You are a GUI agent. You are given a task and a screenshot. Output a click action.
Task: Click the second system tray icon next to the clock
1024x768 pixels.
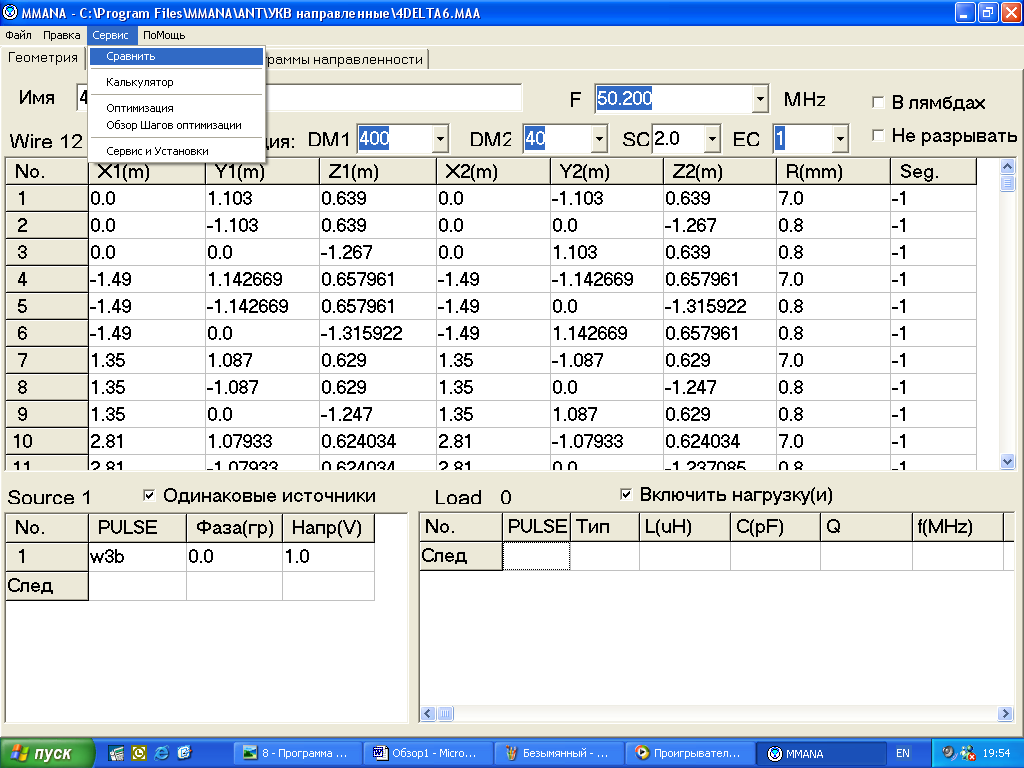pos(967,753)
